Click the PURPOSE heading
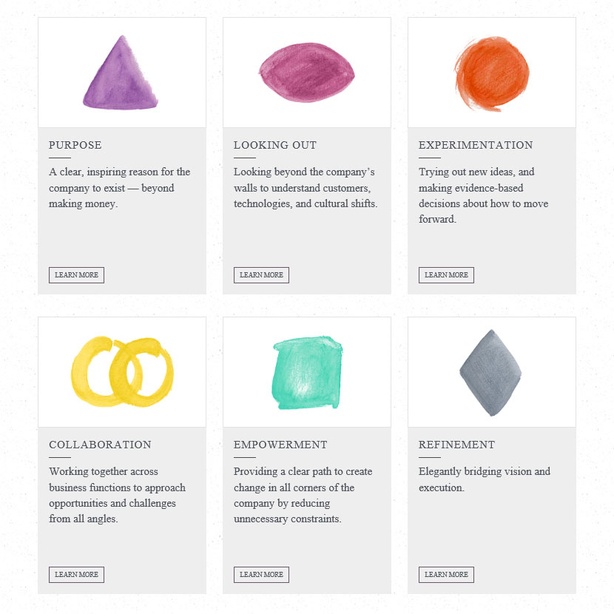614x614 pixels. pos(75,145)
